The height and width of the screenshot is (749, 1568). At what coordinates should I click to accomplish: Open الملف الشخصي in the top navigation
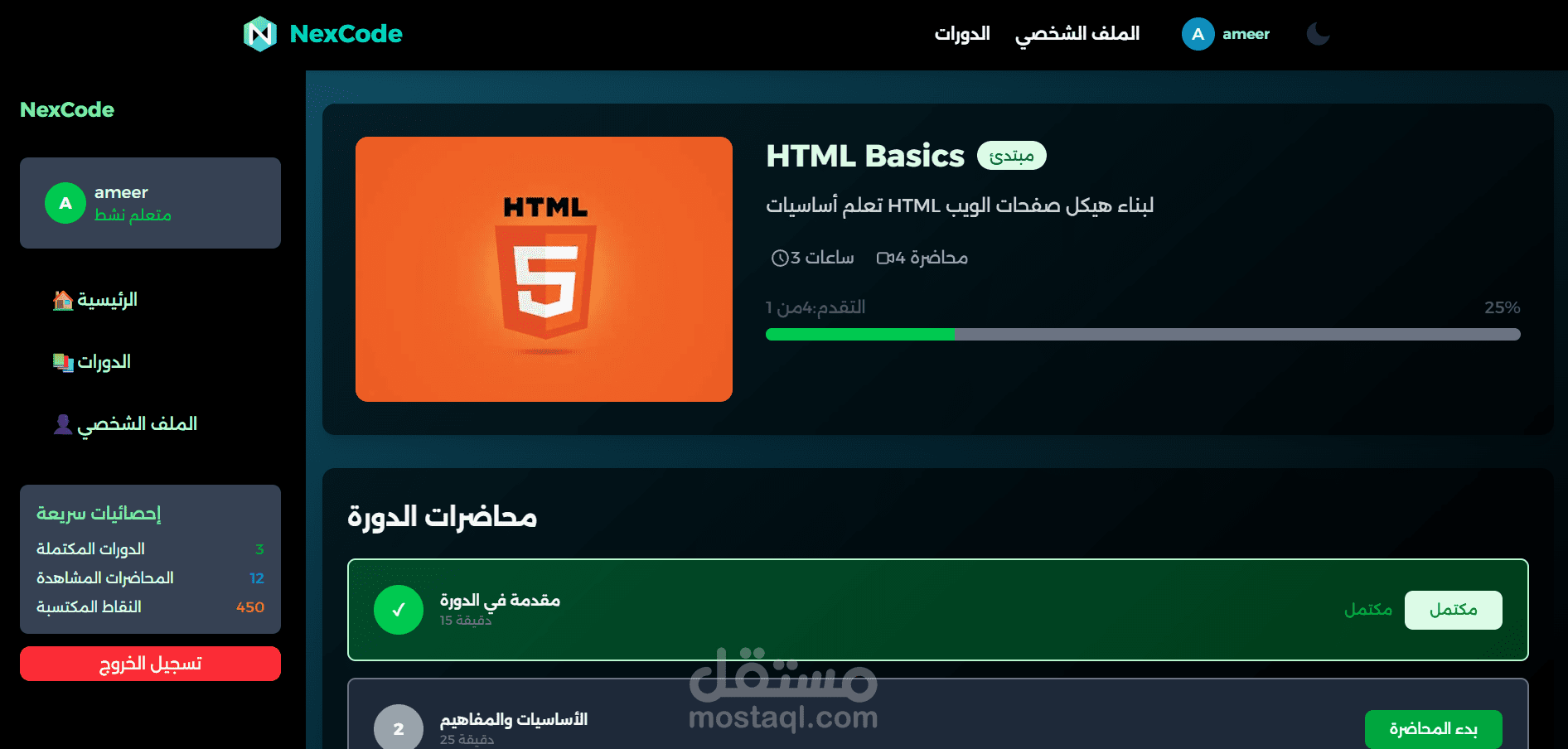[x=1077, y=34]
